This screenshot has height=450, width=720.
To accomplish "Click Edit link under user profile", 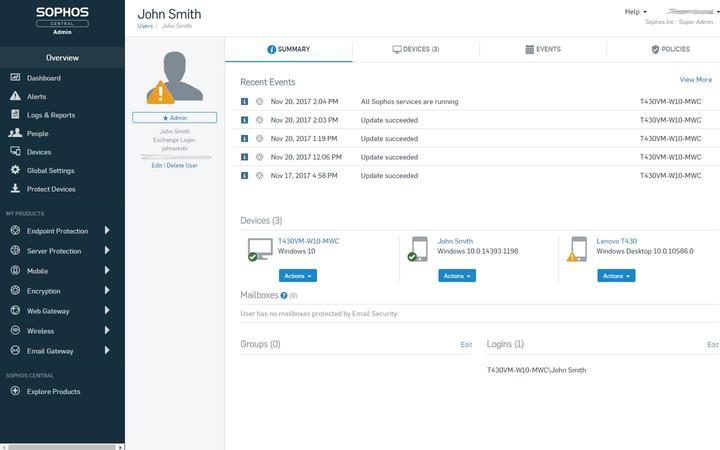I will pyautogui.click(x=157, y=165).
